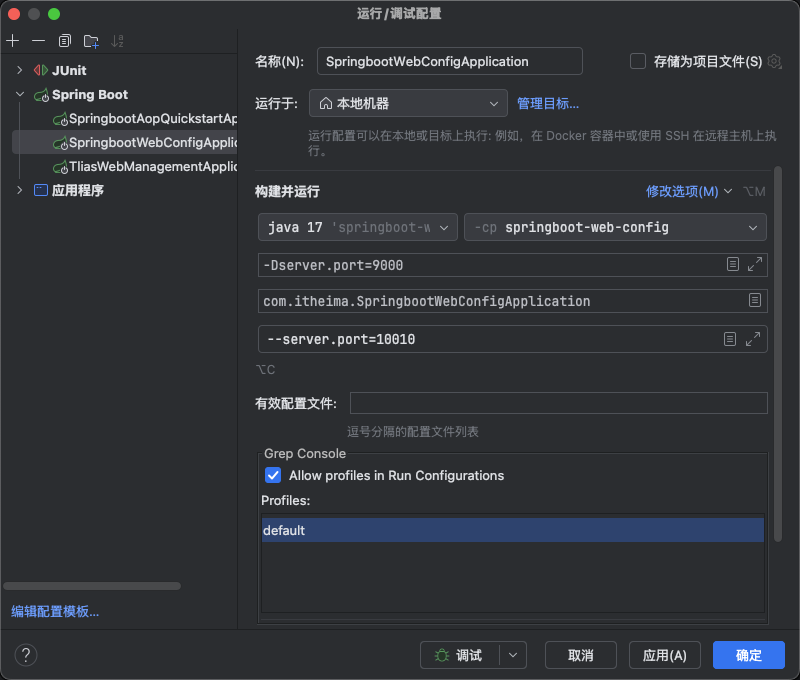This screenshot has width=800, height=680.
Task: Enable the 存储为项目文件 checkbox
Action: pos(637,61)
